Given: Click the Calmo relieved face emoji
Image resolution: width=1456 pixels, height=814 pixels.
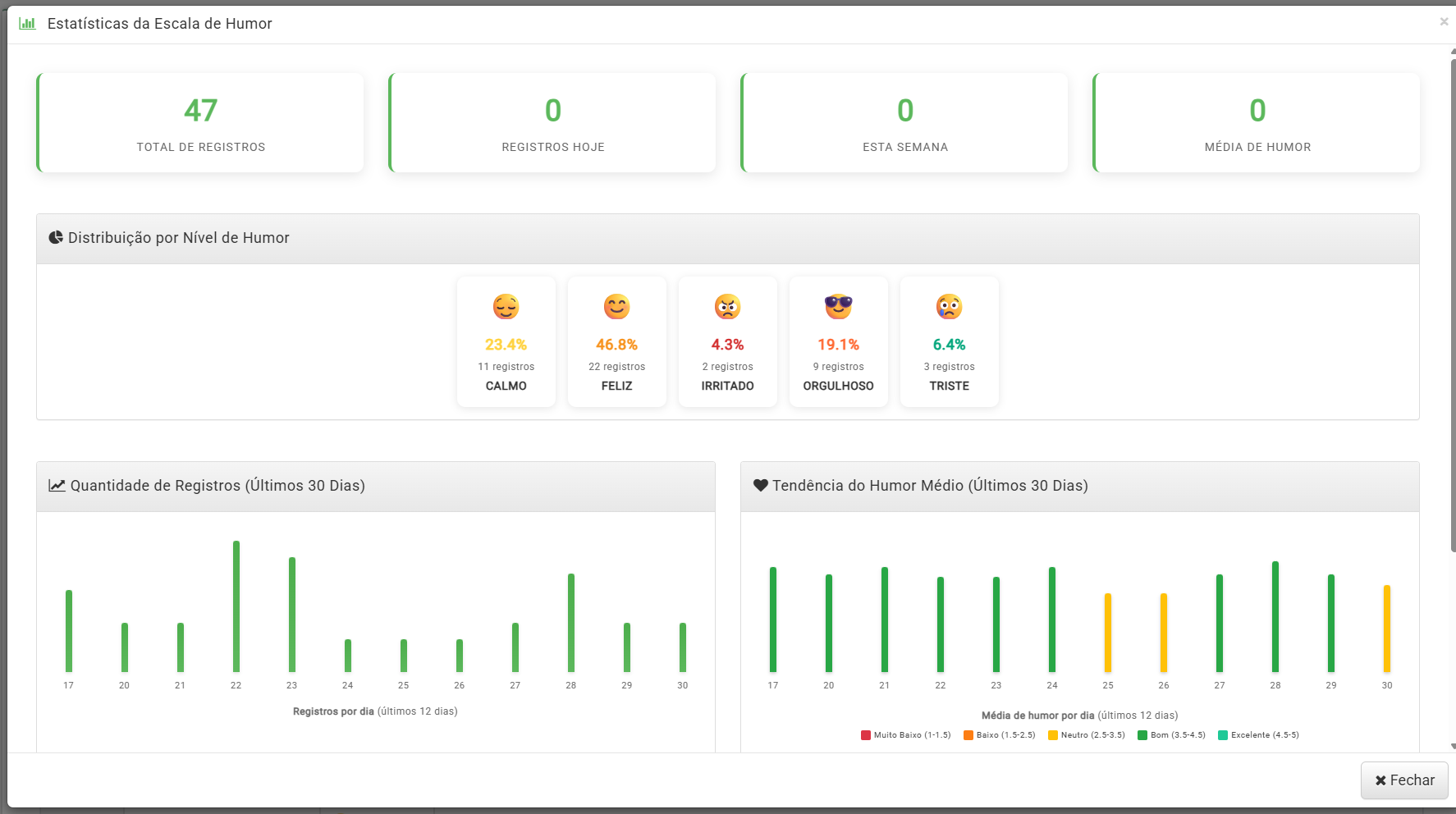Looking at the screenshot, I should 506,307.
